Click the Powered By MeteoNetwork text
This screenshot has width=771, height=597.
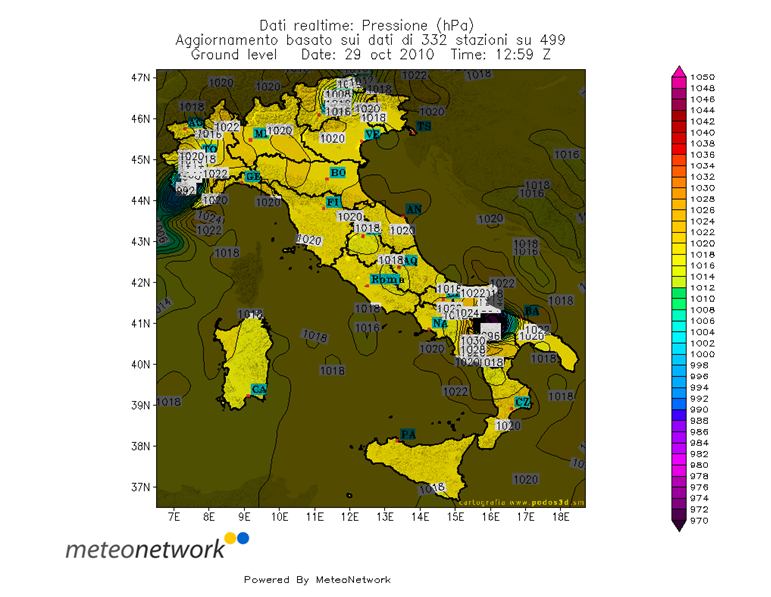click(x=317, y=580)
